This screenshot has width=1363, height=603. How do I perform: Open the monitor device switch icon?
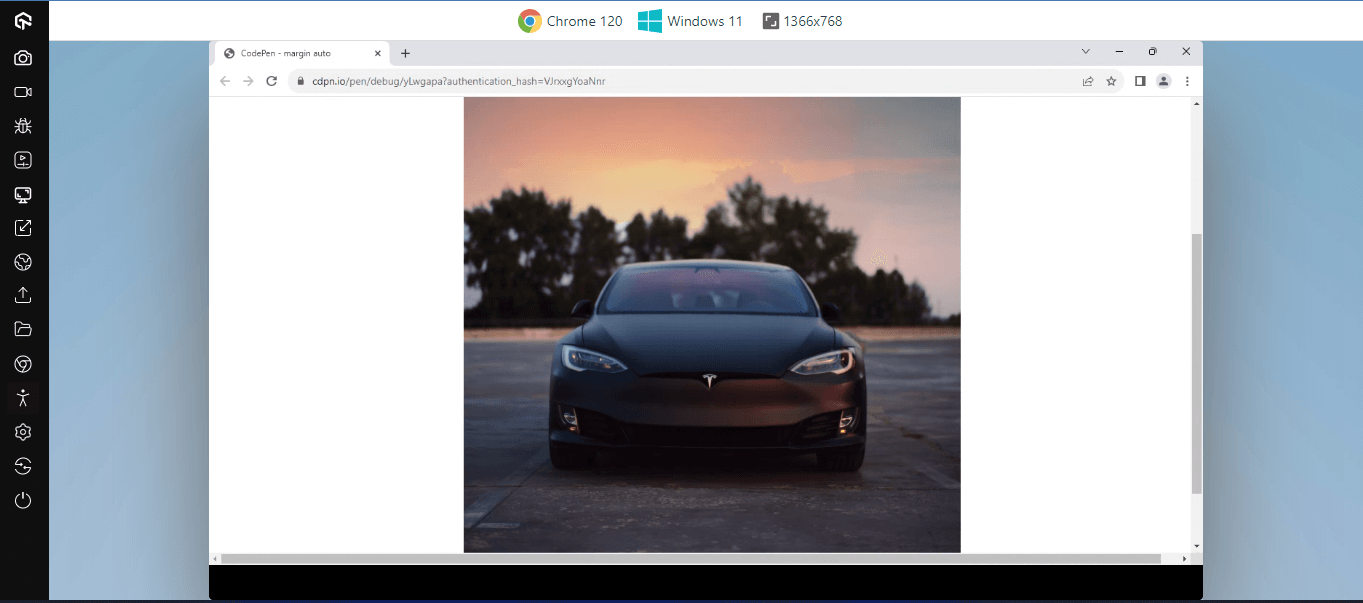click(x=23, y=194)
